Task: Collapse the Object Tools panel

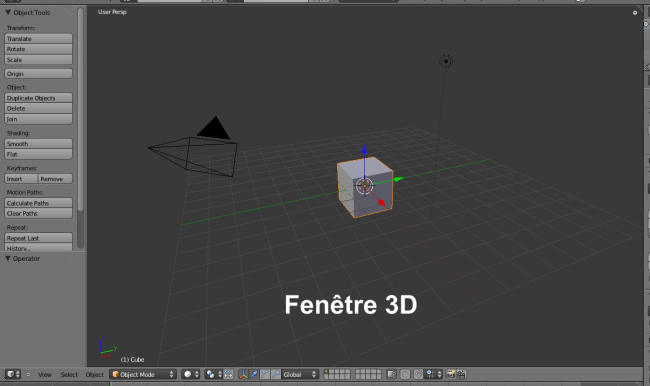Action: tap(8, 12)
